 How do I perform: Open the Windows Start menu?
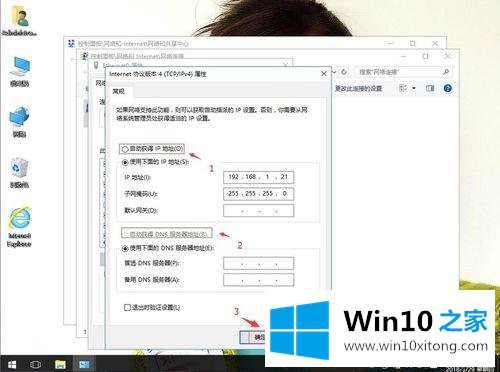pos(12,364)
